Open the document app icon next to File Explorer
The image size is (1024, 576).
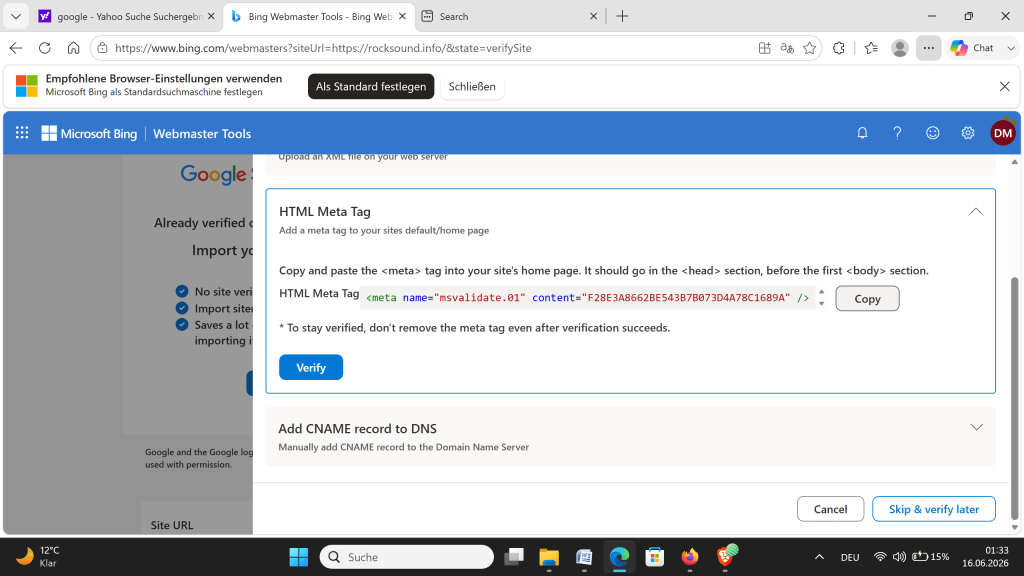tap(584, 557)
